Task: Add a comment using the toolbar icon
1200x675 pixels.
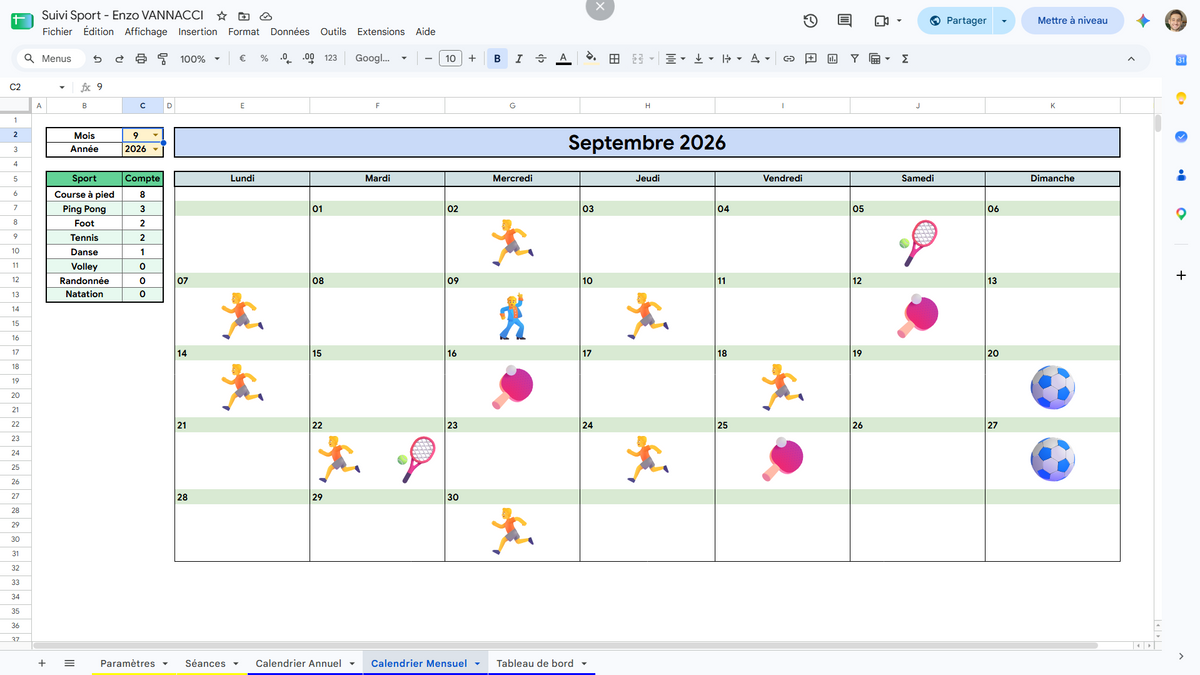Action: 810,59
